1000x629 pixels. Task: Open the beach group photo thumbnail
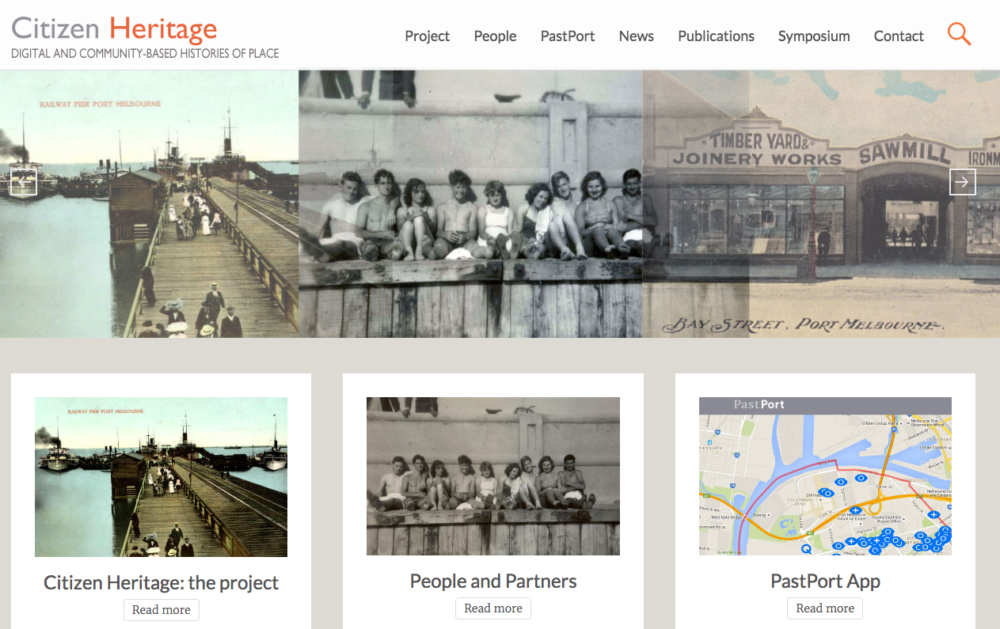coord(493,477)
